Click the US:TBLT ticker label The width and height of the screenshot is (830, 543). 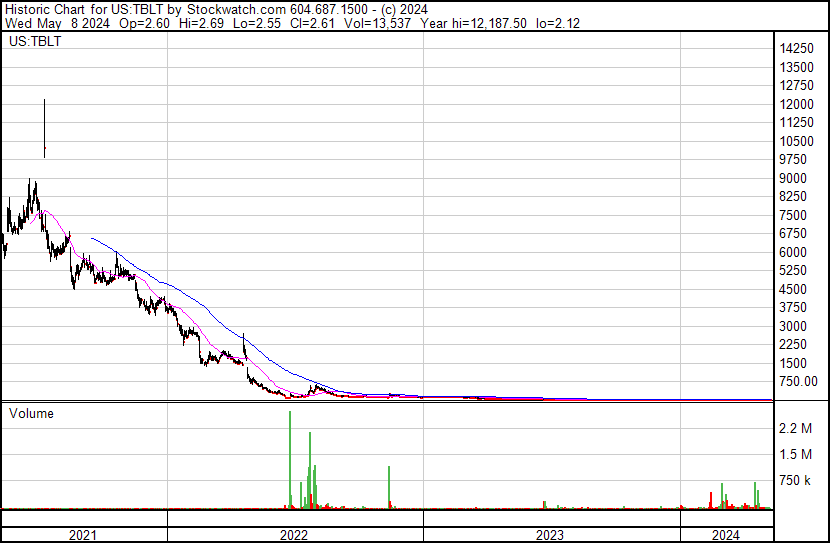[x=32, y=42]
